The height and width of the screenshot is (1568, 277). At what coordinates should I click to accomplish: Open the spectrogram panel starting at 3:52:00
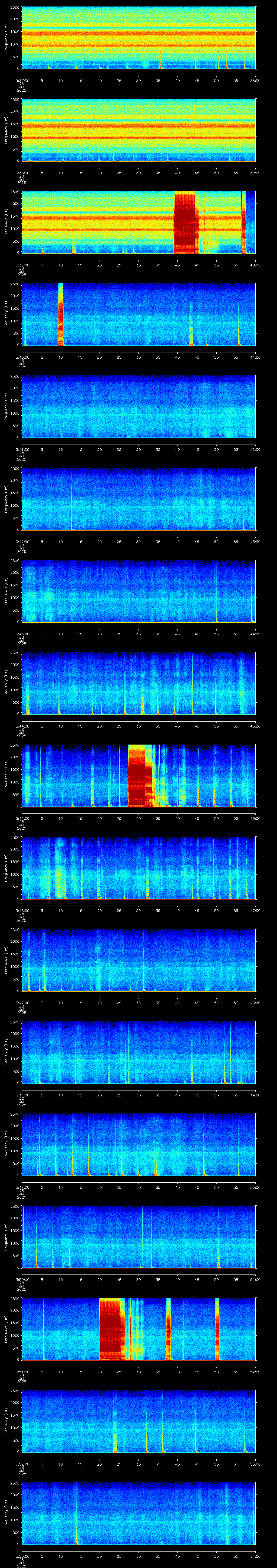[x=139, y=1421]
